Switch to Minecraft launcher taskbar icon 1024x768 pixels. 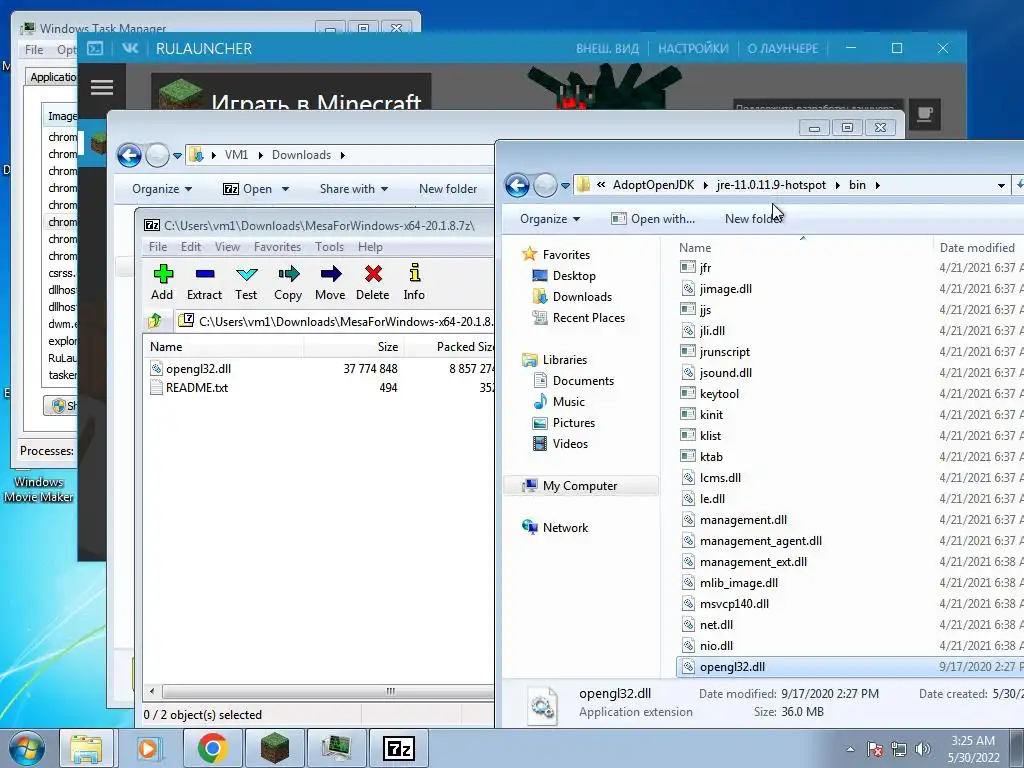pyautogui.click(x=274, y=748)
